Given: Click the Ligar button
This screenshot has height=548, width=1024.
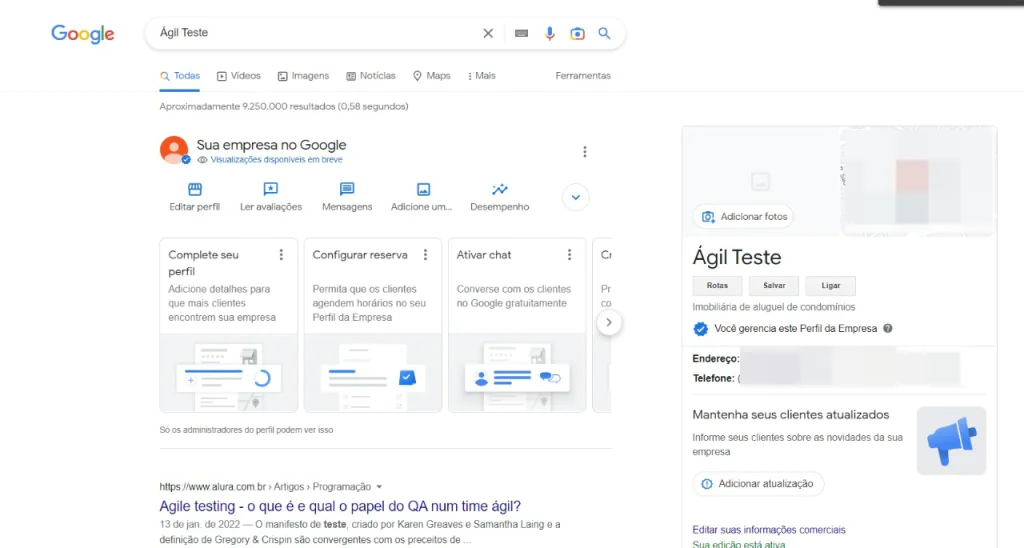Looking at the screenshot, I should [831, 285].
